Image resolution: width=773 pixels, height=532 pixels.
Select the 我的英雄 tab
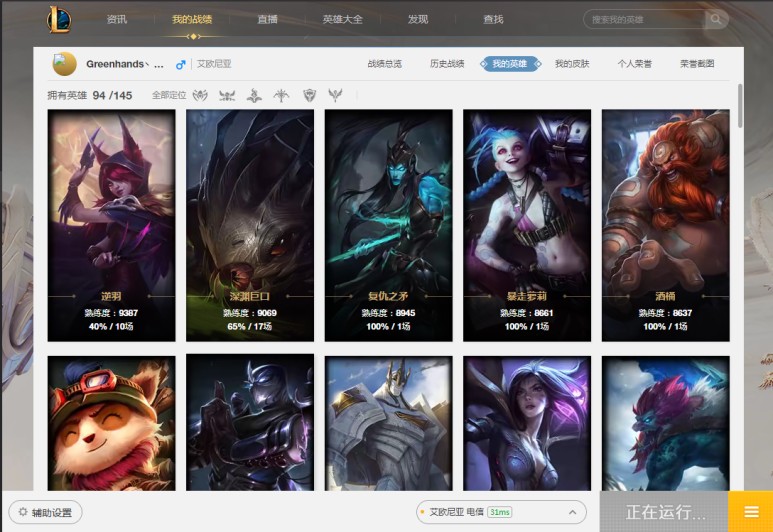coord(510,64)
